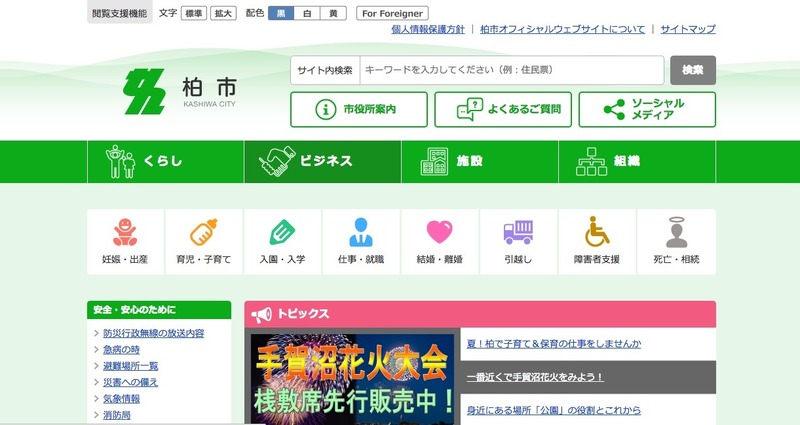The image size is (800, 425).
Task: Open the 入園・入学 pencil icon
Action: [282, 233]
